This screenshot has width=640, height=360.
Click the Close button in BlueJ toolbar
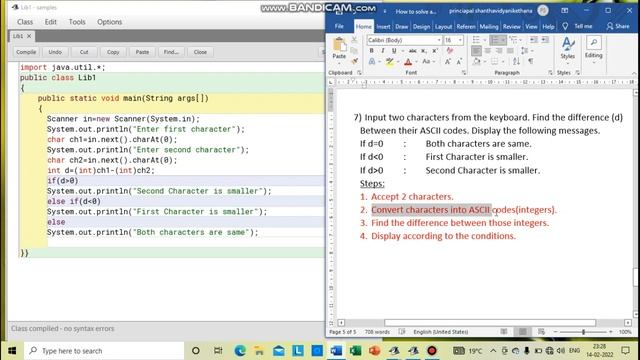[200, 52]
